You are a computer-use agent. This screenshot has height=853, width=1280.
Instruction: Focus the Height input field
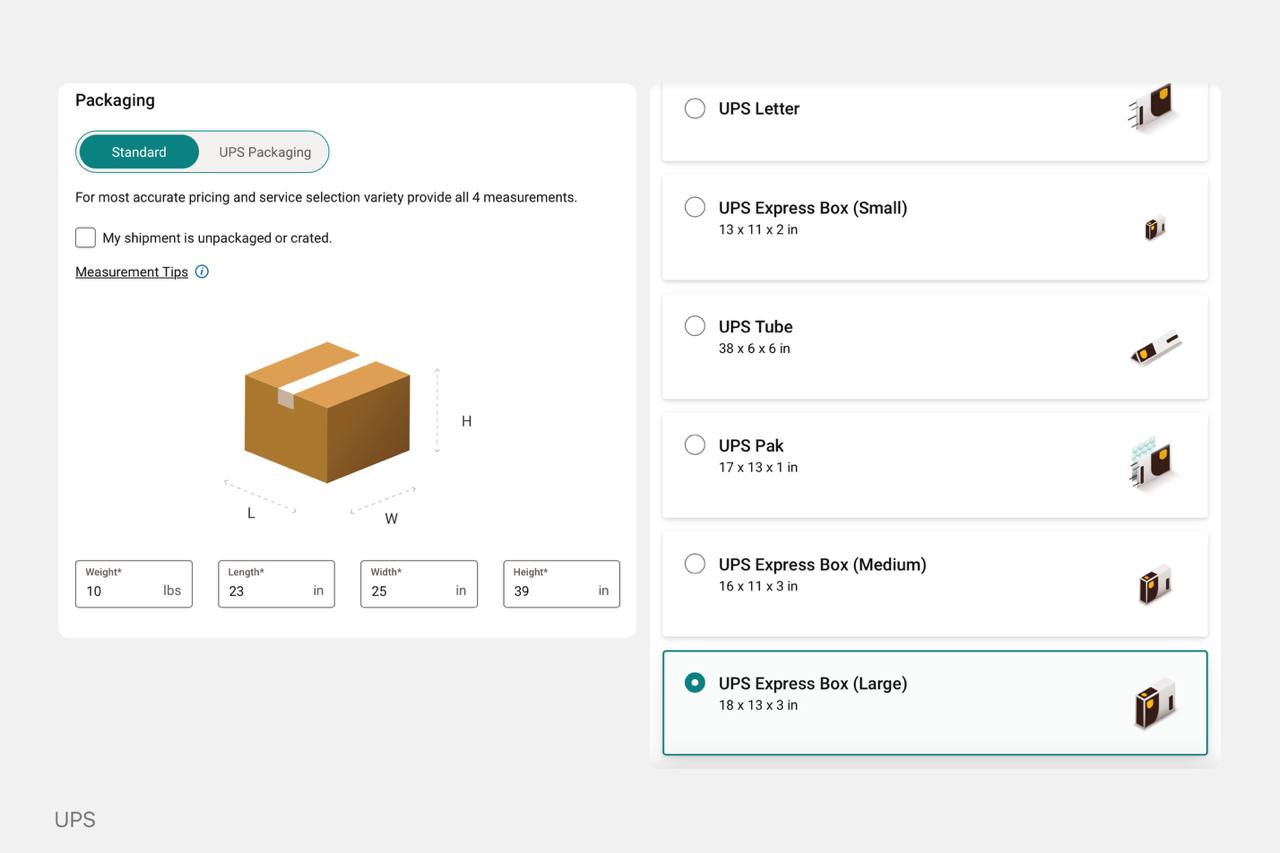pos(562,584)
